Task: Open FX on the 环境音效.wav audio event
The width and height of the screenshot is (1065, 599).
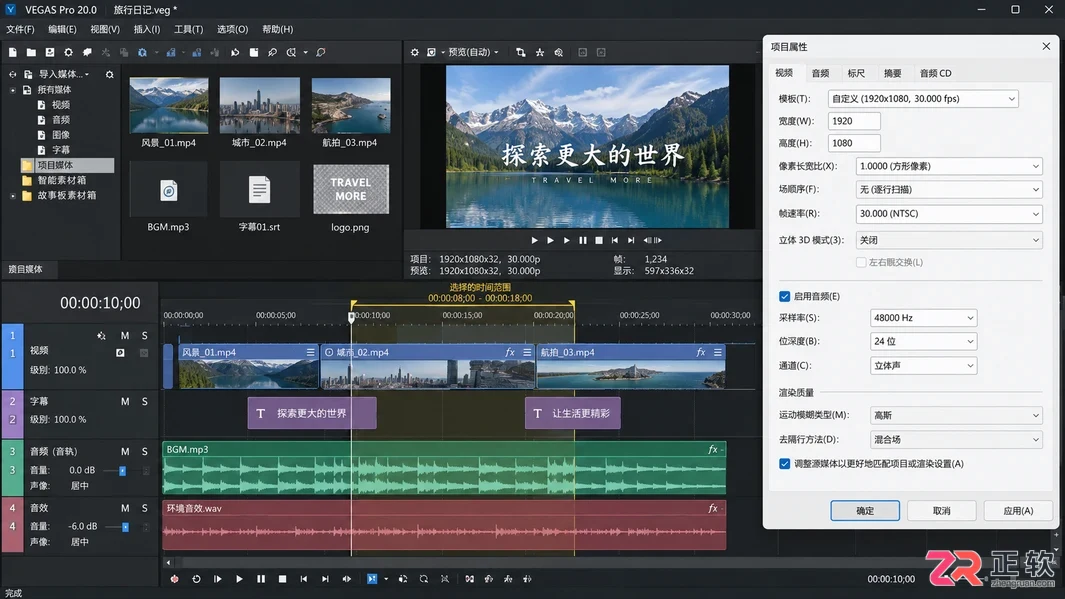Action: pos(713,509)
